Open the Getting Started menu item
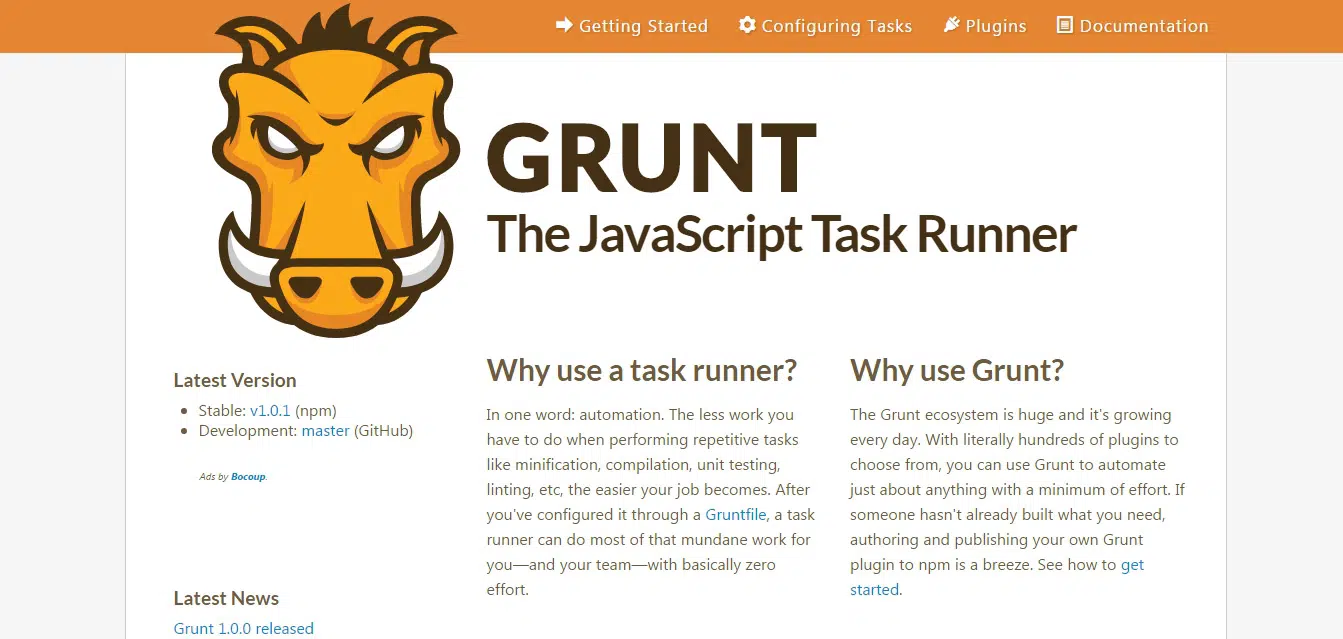 point(643,26)
